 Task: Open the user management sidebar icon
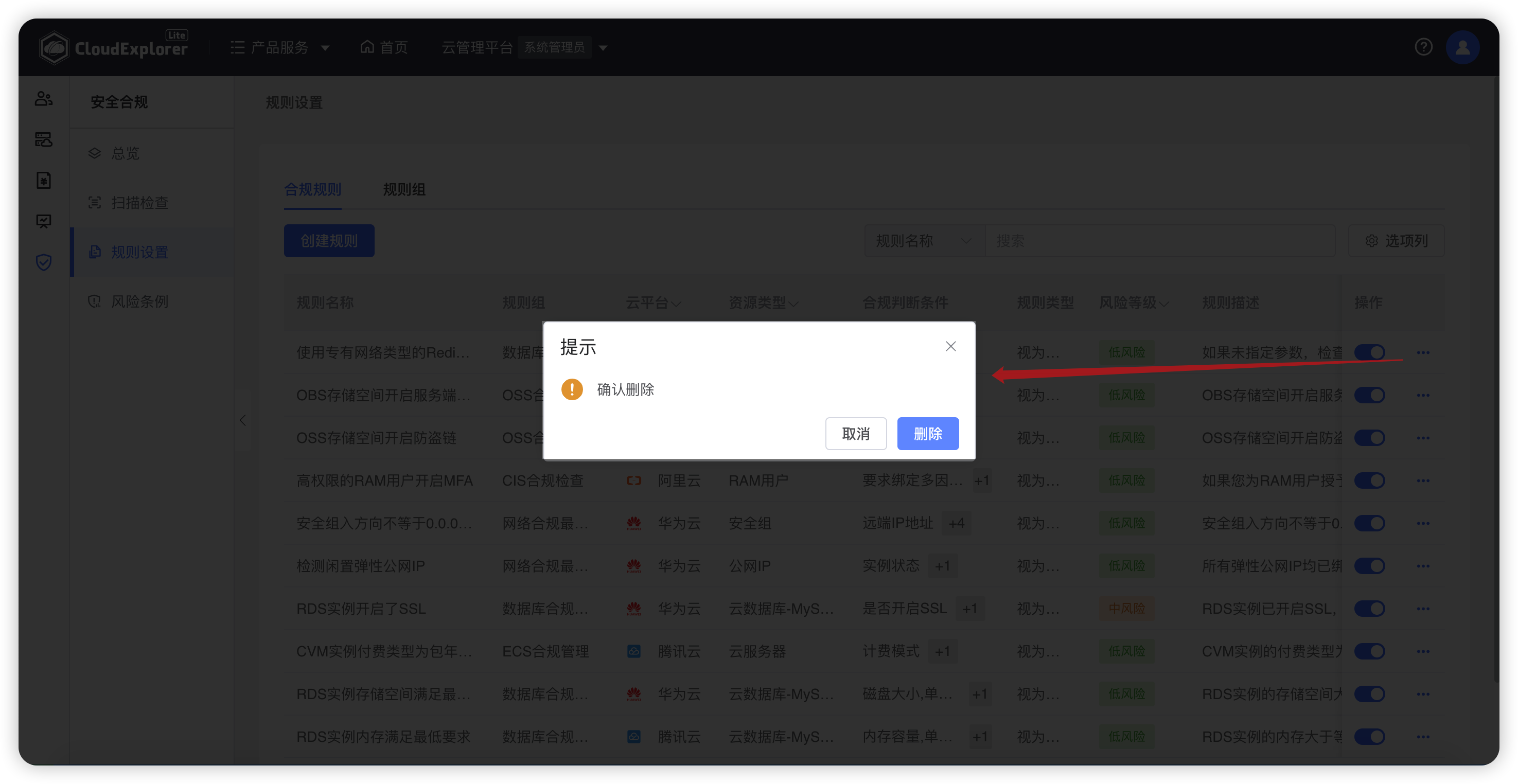click(44, 98)
